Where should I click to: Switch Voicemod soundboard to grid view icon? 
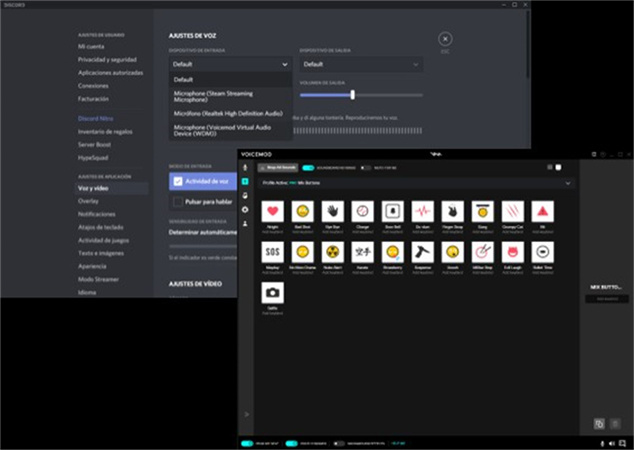[x=558, y=167]
